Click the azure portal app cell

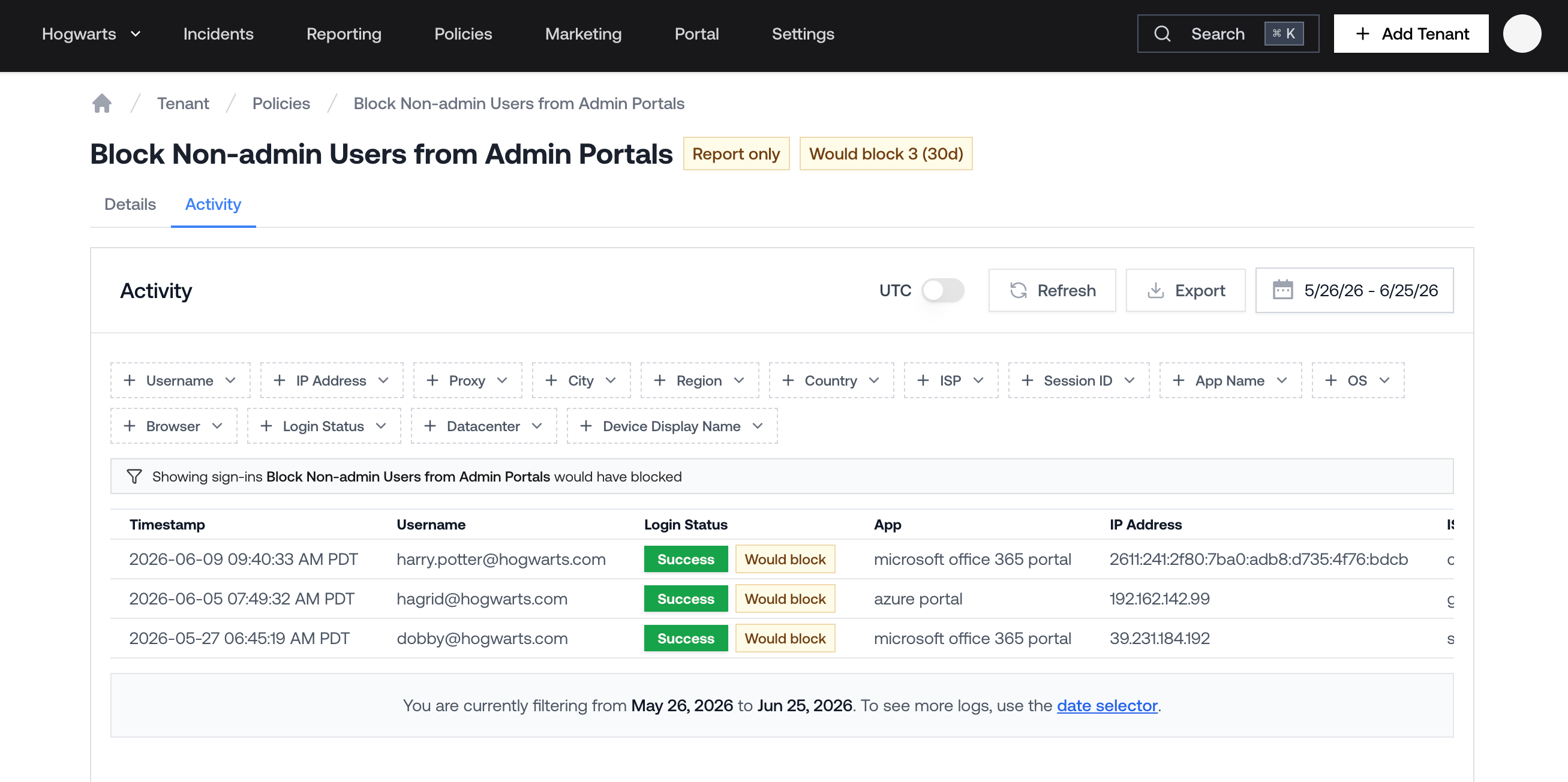pyautogui.click(x=918, y=599)
